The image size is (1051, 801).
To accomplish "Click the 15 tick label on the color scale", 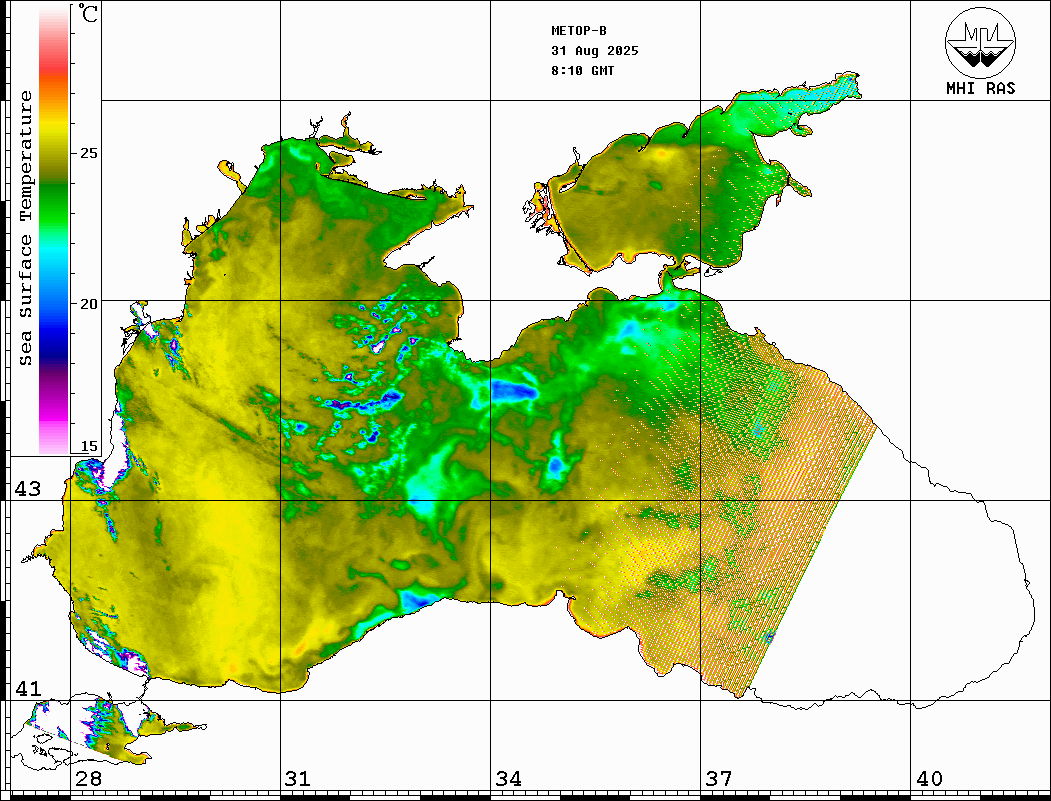I will tap(88, 446).
